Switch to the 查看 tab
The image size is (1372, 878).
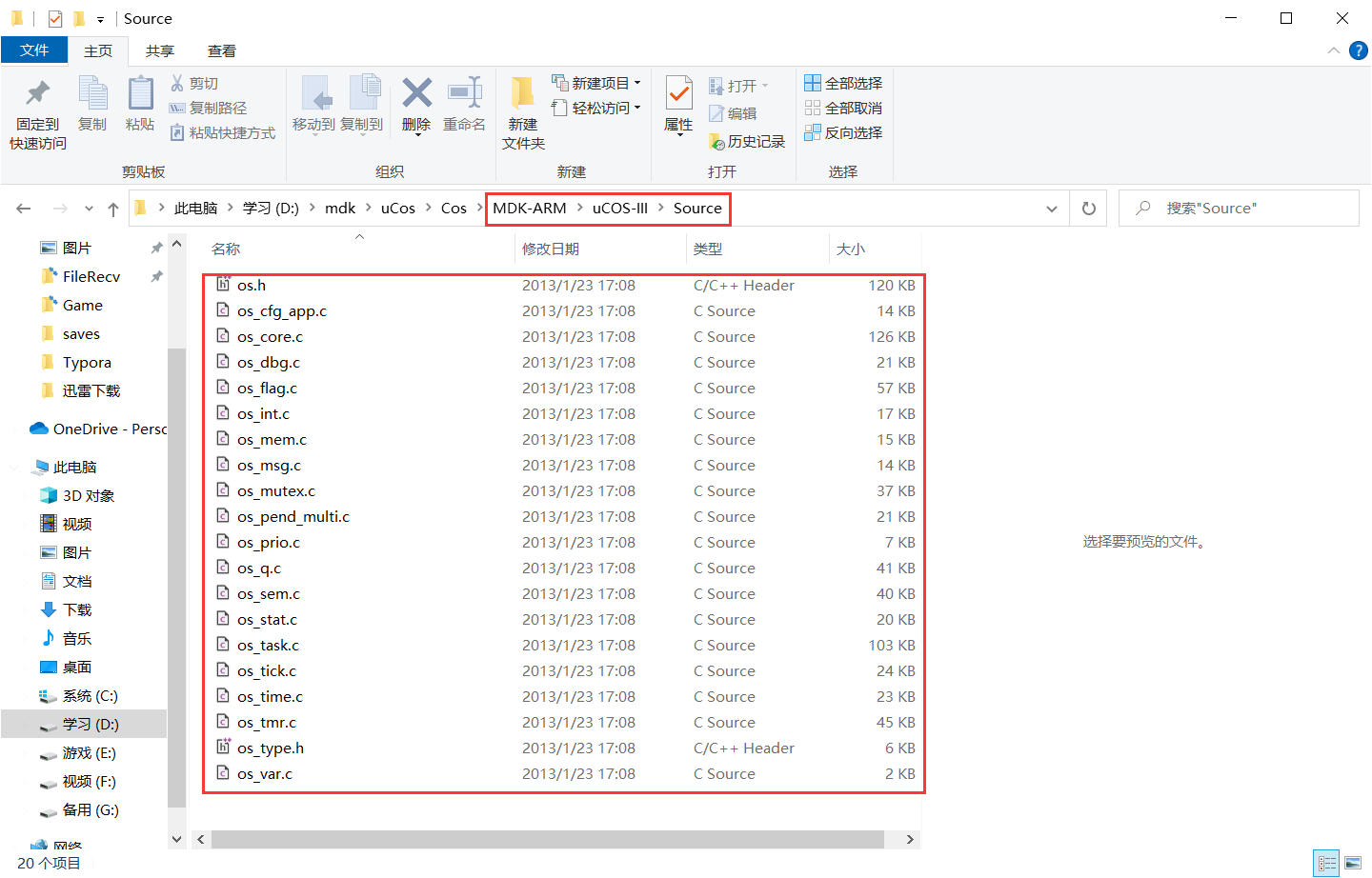(x=222, y=50)
